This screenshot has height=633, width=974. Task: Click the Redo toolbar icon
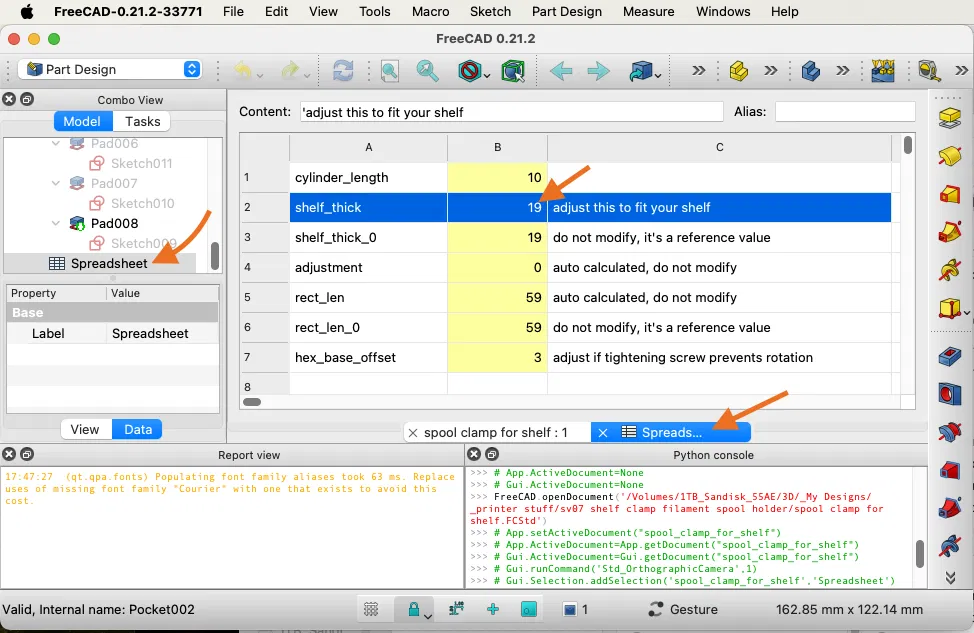tap(290, 71)
